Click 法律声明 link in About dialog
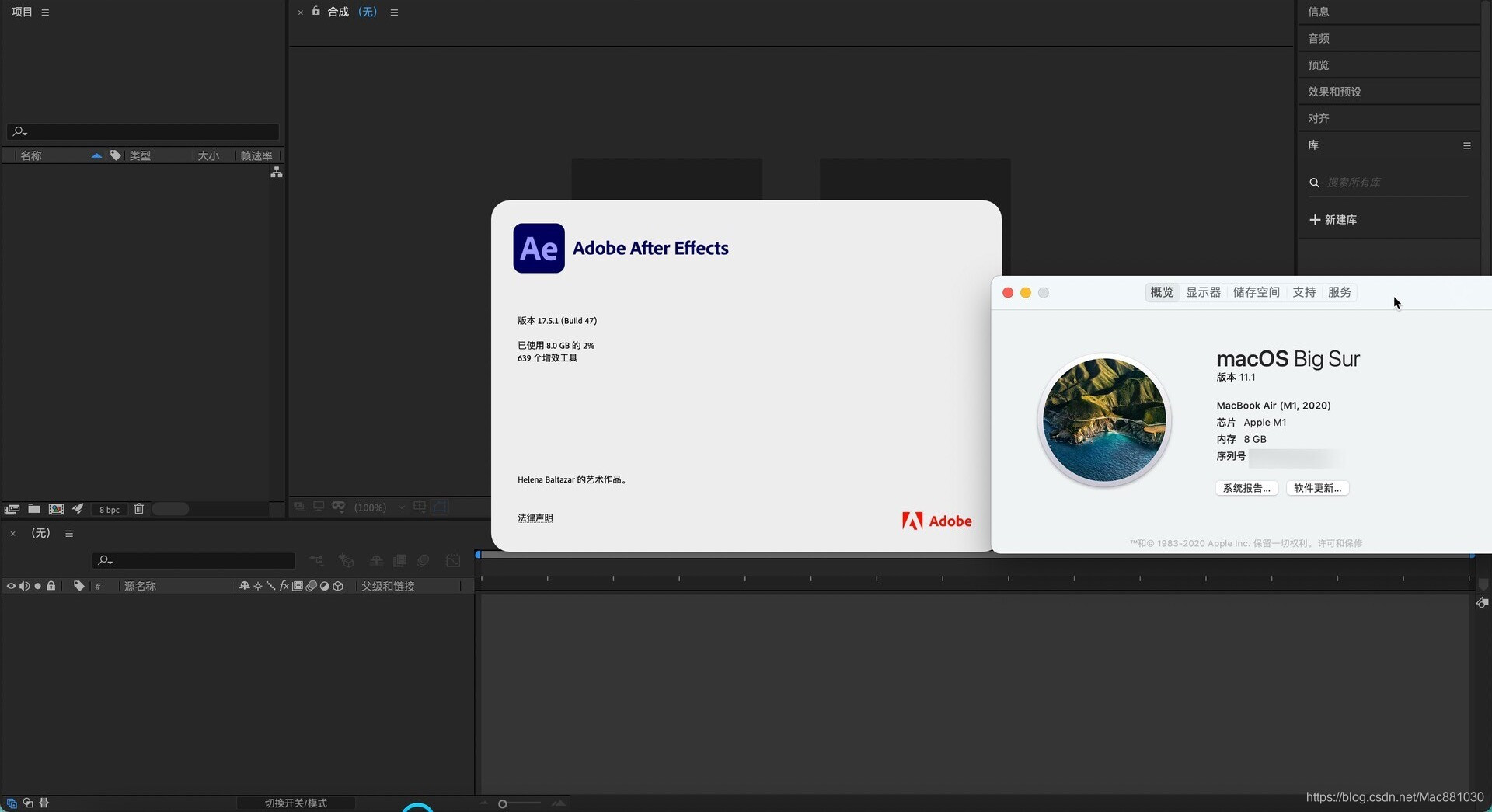The width and height of the screenshot is (1492, 812). [535, 518]
